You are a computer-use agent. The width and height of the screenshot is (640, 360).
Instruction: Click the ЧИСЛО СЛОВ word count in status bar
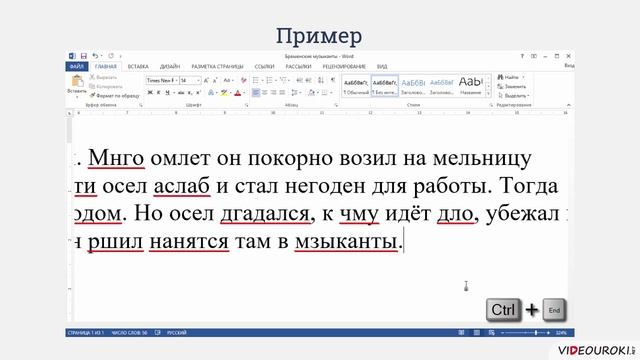point(129,333)
